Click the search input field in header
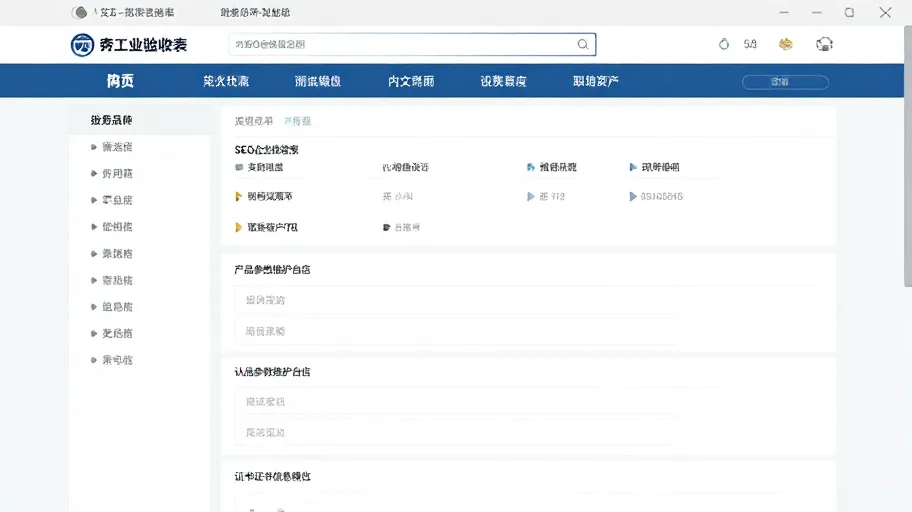This screenshot has width=912, height=512. tap(412, 44)
